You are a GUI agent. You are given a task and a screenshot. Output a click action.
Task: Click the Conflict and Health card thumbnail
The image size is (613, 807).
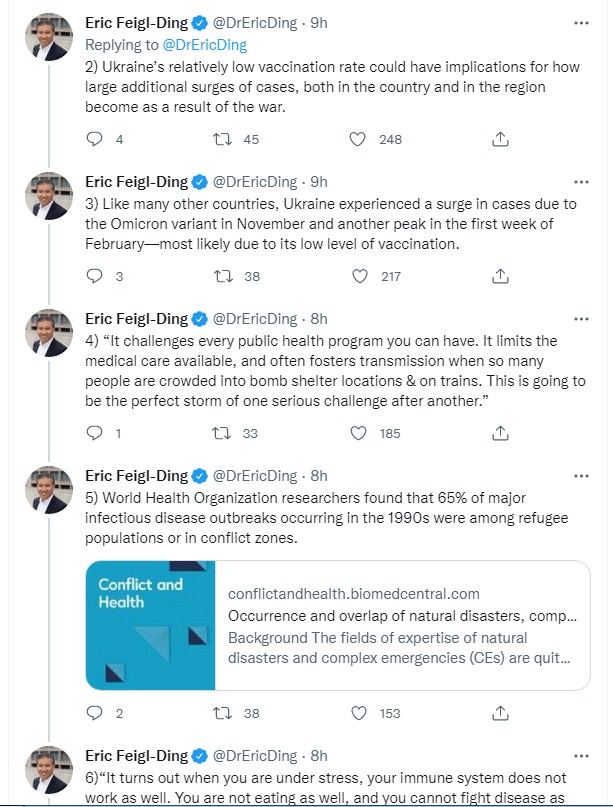(x=151, y=625)
